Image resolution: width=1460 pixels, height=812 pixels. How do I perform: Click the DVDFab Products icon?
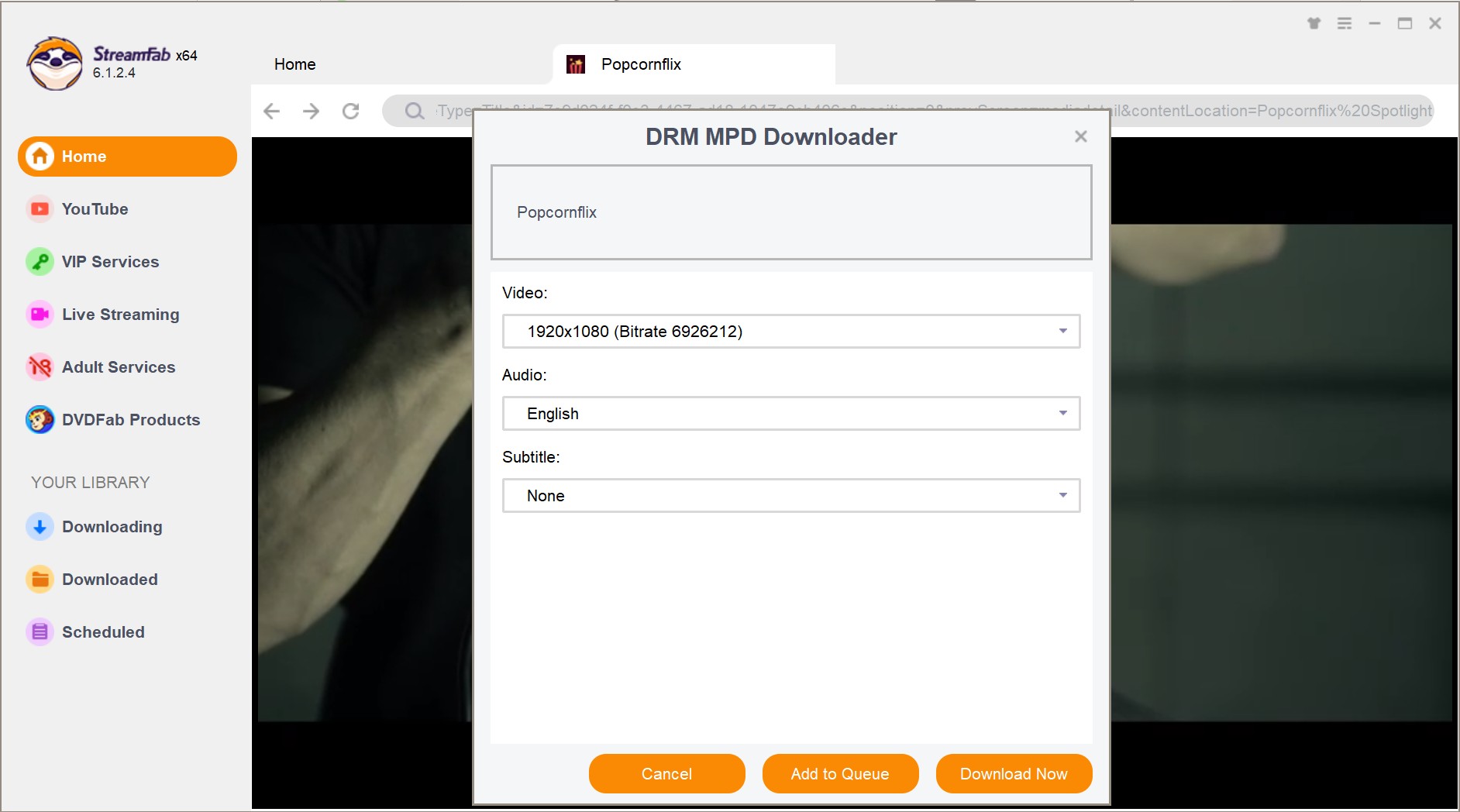click(40, 420)
